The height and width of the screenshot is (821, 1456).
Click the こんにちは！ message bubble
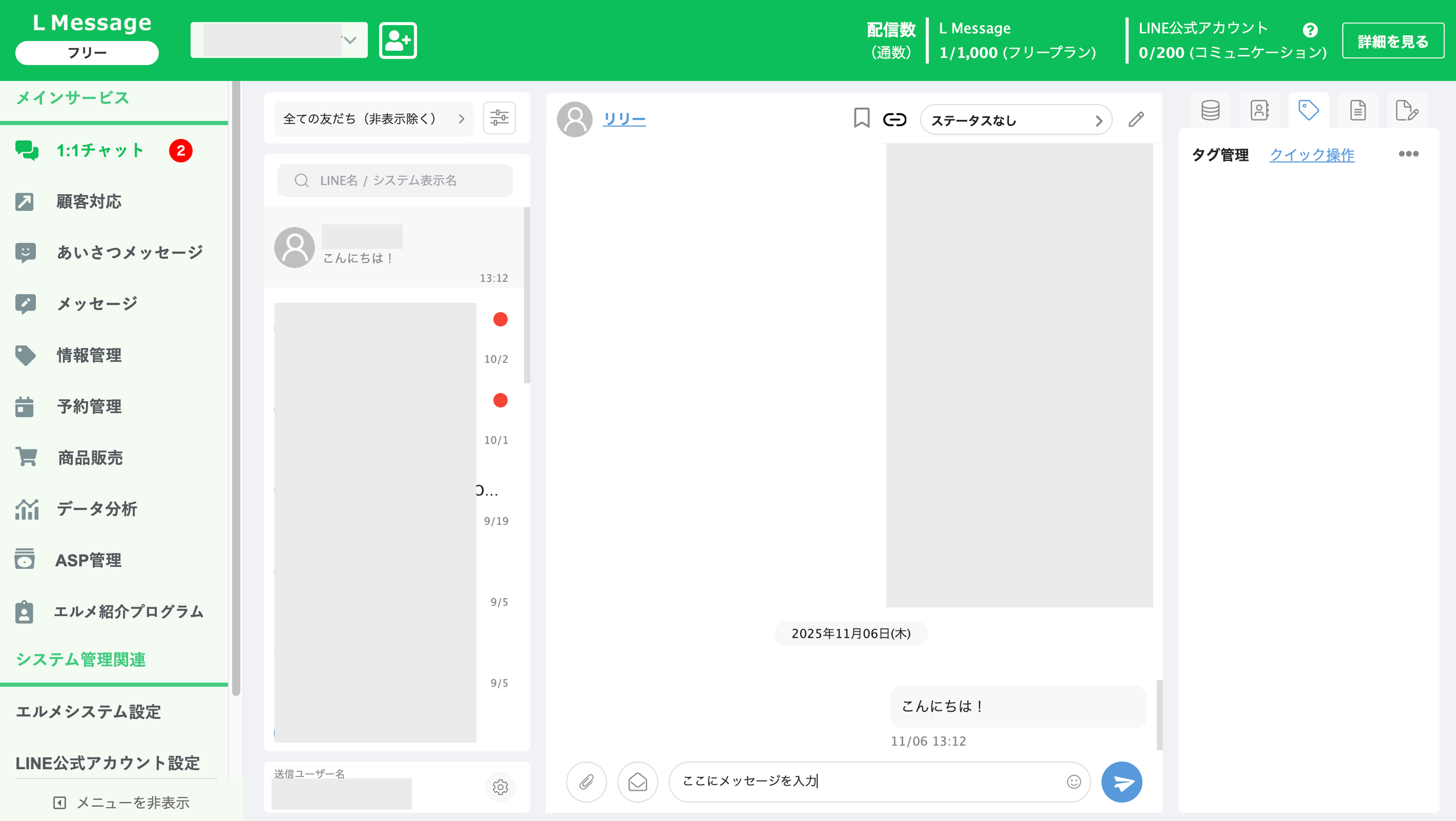coord(1017,707)
